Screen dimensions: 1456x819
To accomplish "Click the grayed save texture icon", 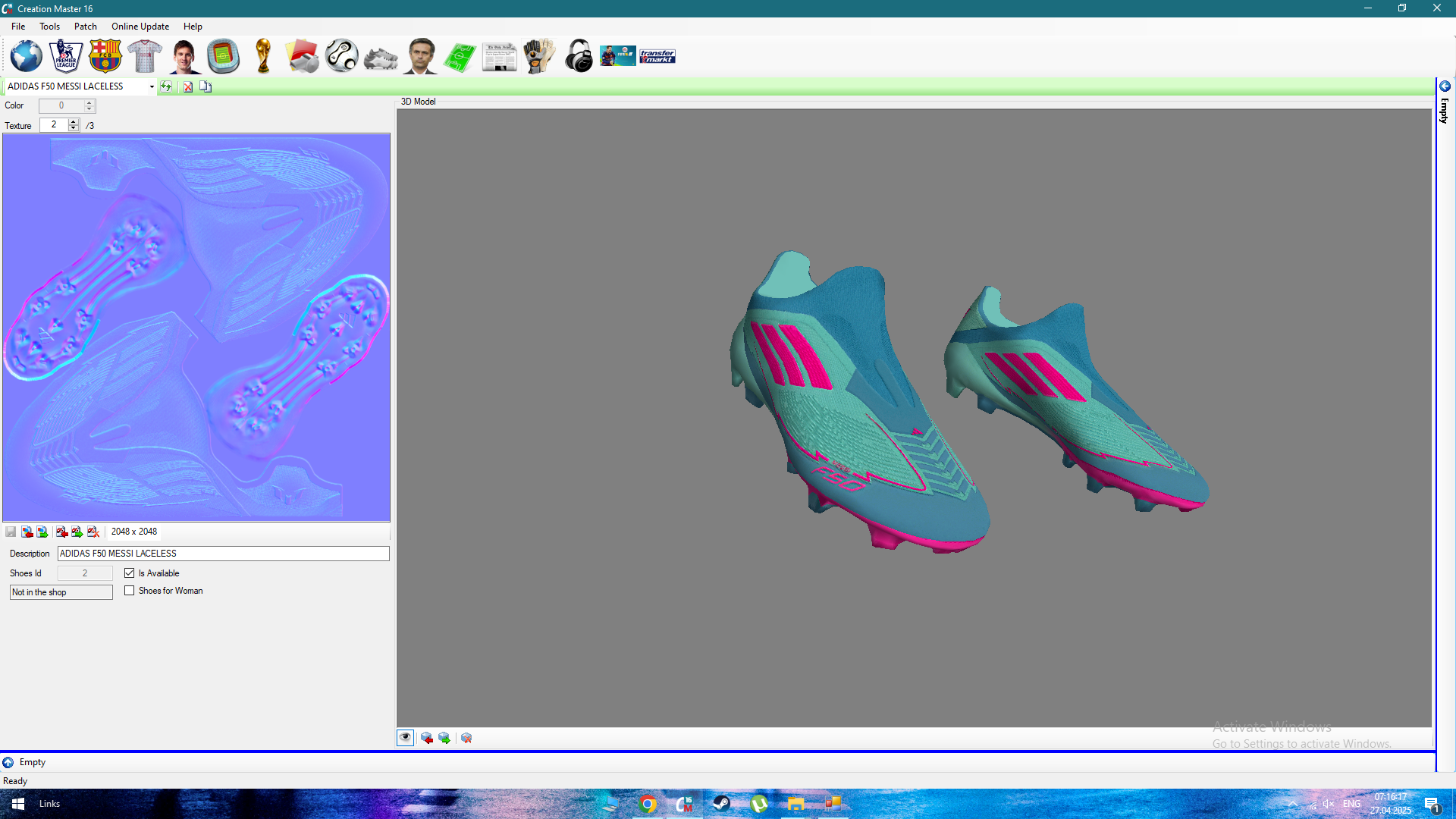I will click(x=11, y=532).
